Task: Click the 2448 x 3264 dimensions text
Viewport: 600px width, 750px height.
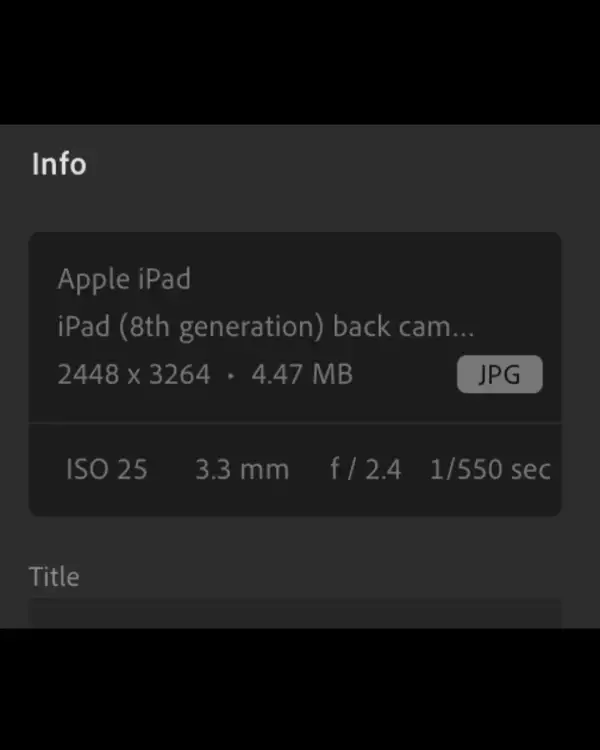Action: coord(134,375)
